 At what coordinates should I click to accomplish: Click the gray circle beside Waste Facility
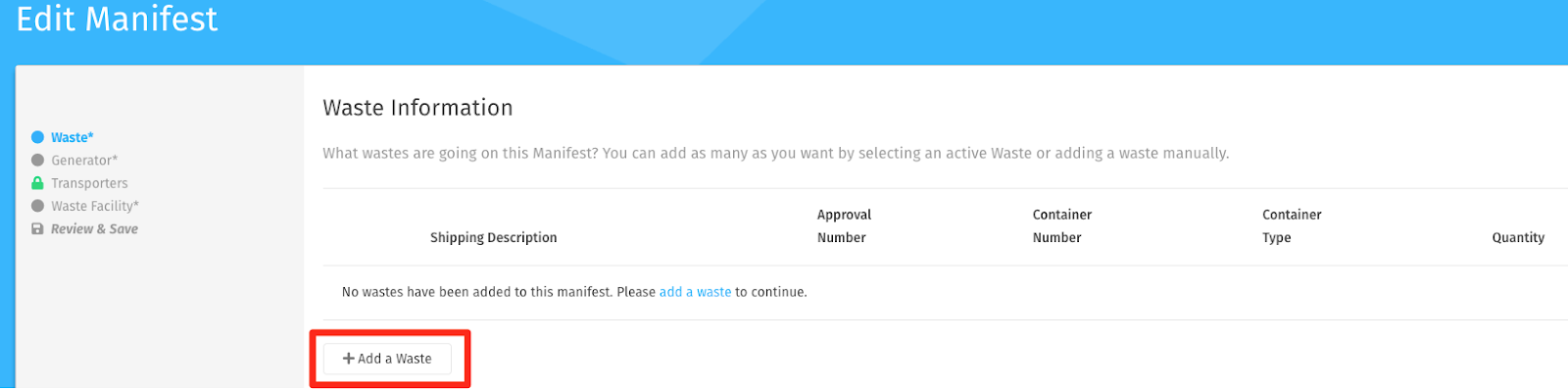pyautogui.click(x=37, y=206)
